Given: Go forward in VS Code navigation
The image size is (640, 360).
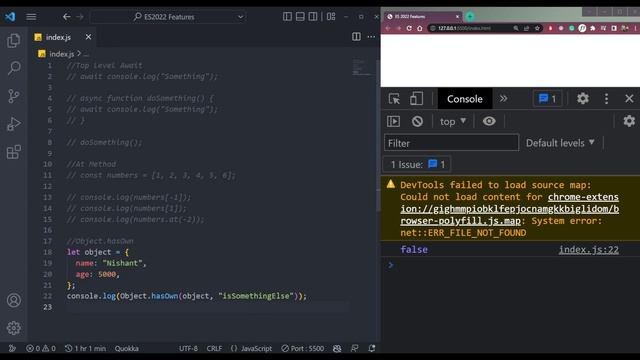Looking at the screenshot, I should (x=80, y=17).
